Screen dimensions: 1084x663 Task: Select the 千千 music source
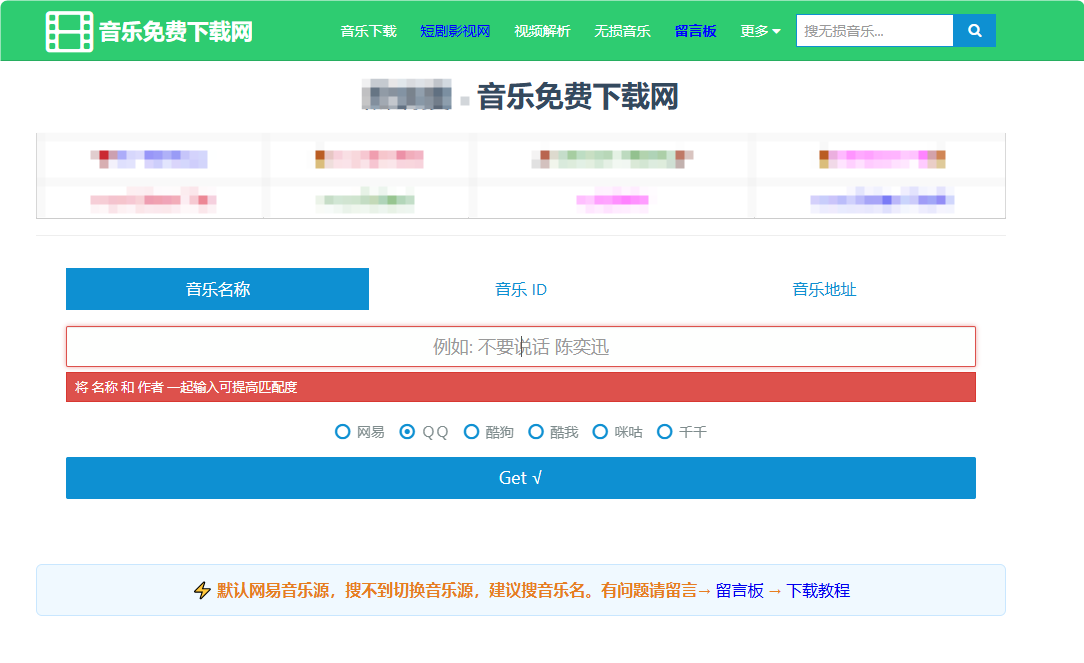coord(664,432)
